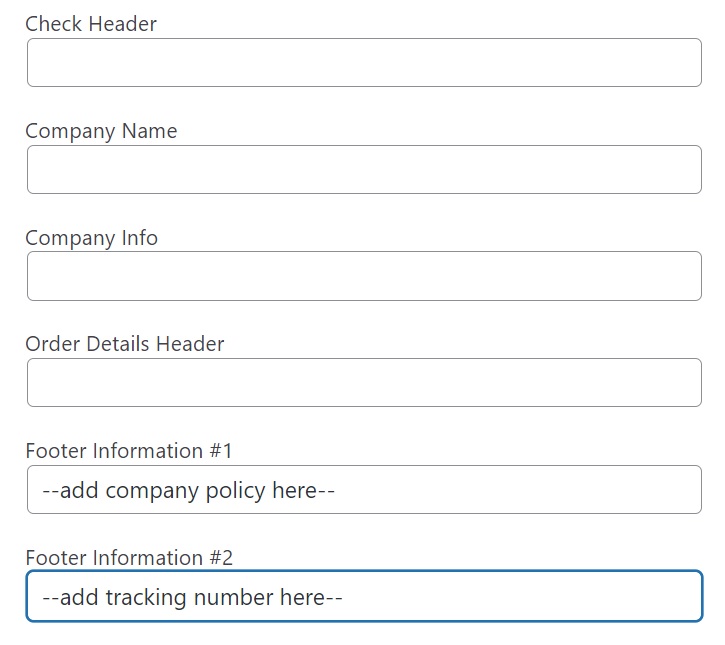Viewport: 725px width, 645px height.
Task: Click the "Order Details Header" label
Action: (x=125, y=344)
